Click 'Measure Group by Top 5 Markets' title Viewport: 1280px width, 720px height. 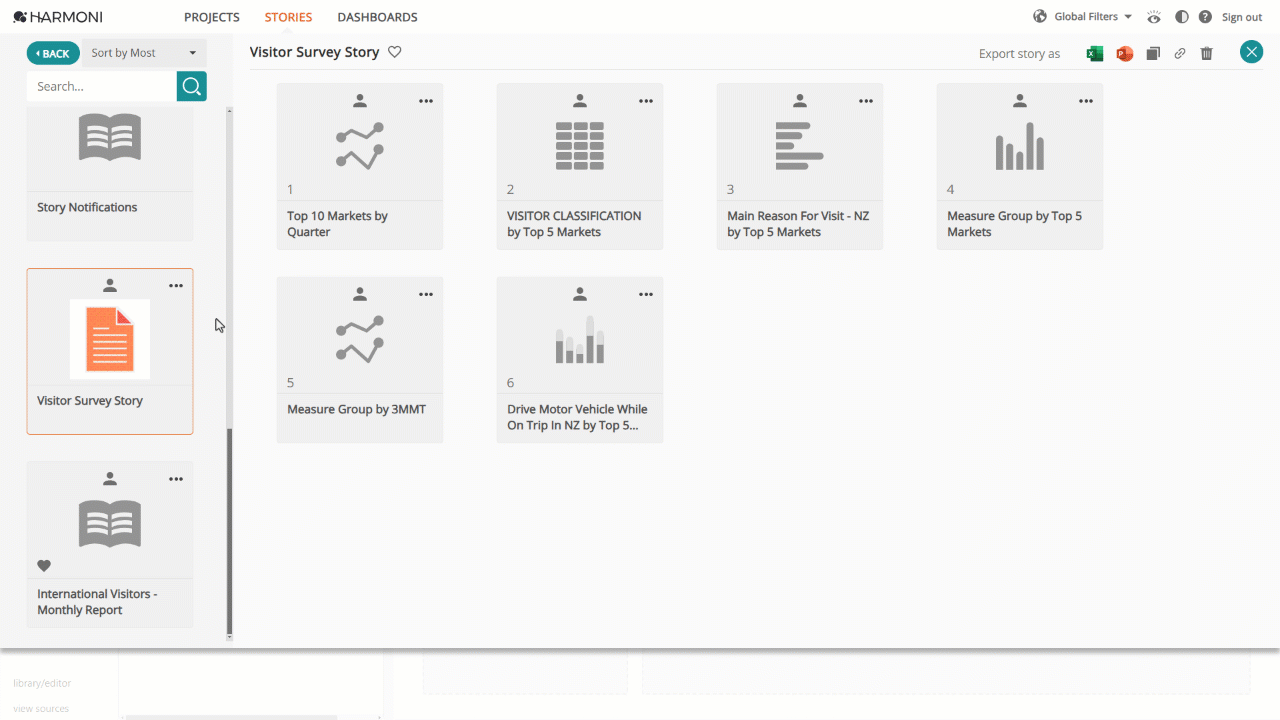[1014, 224]
